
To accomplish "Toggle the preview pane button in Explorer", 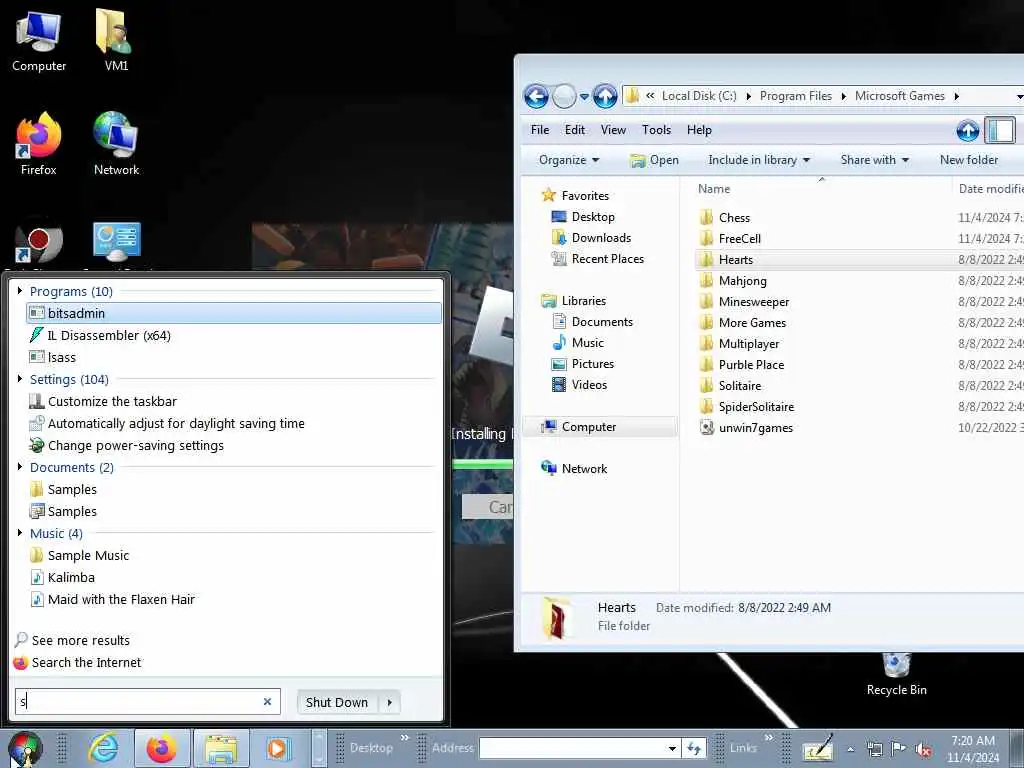I will click(999, 130).
